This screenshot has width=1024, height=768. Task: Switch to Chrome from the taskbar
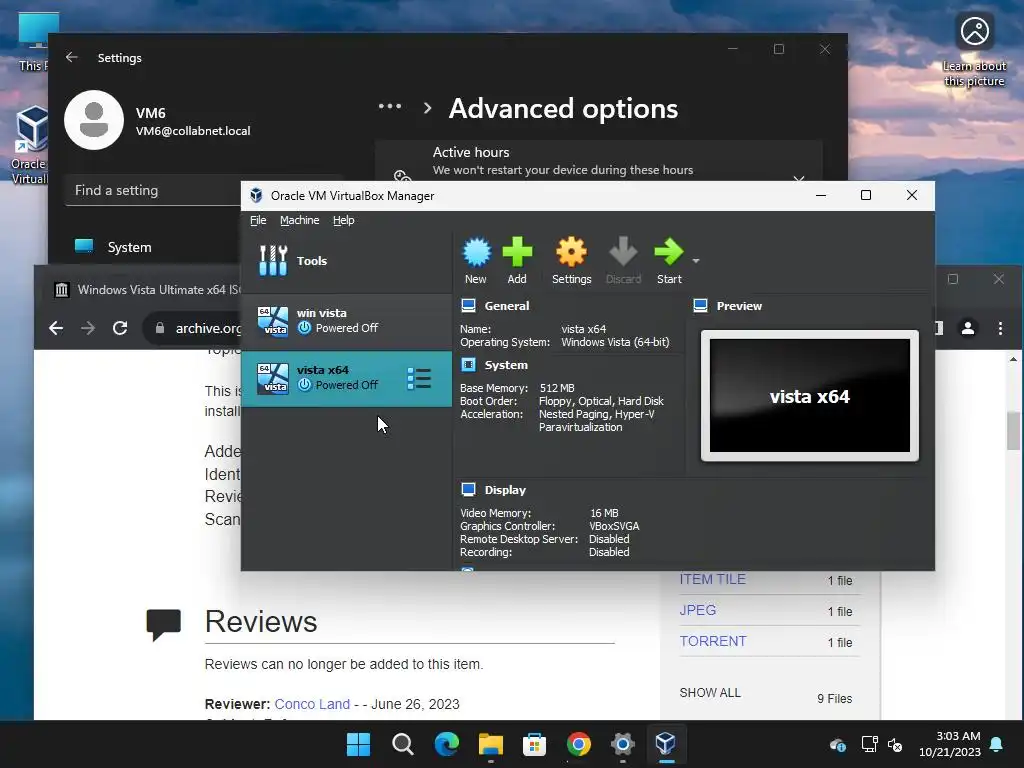pyautogui.click(x=579, y=744)
